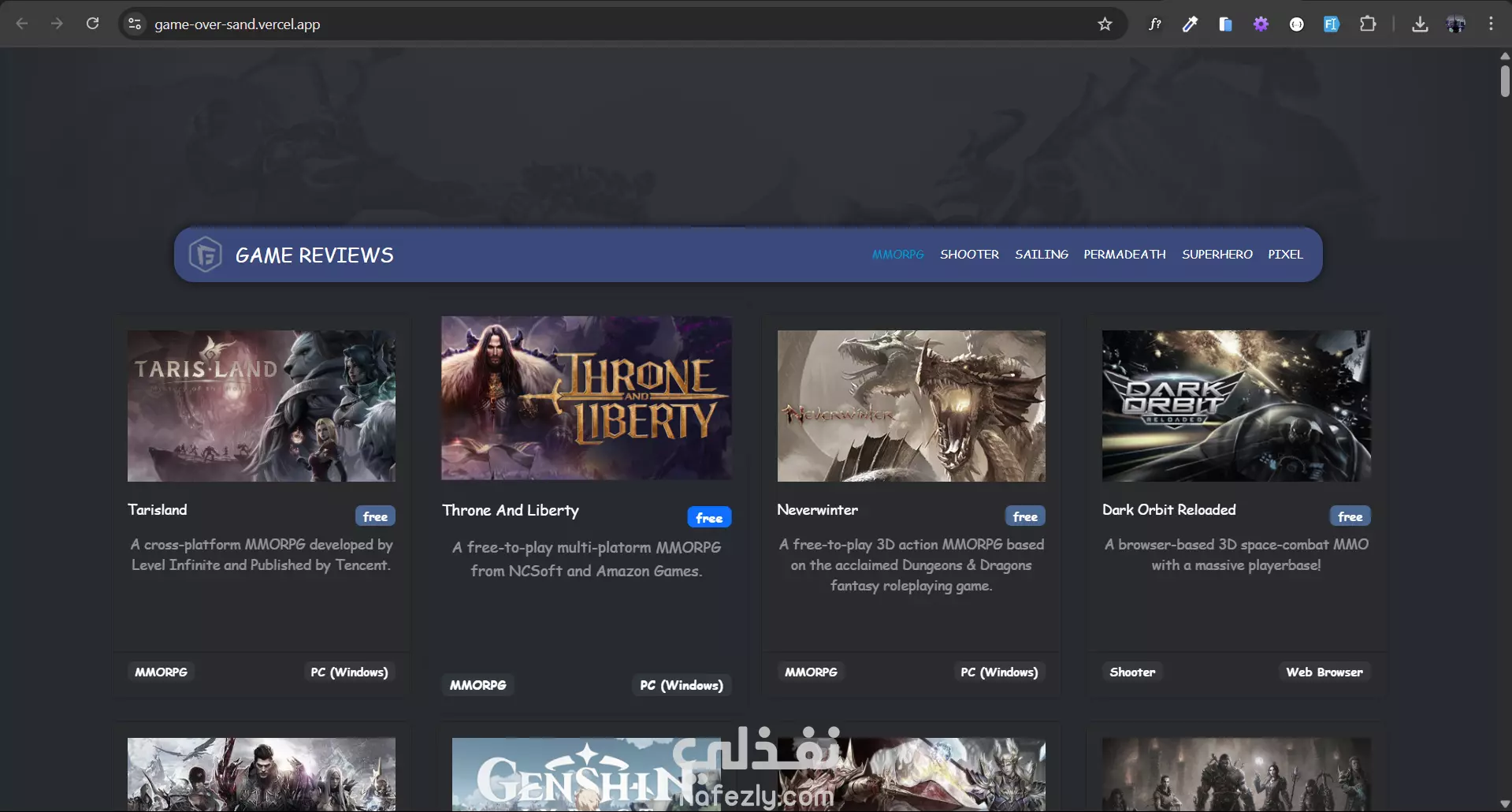This screenshot has width=1512, height=812.
Task: Open the Tarisland game cover image
Action: tap(262, 406)
